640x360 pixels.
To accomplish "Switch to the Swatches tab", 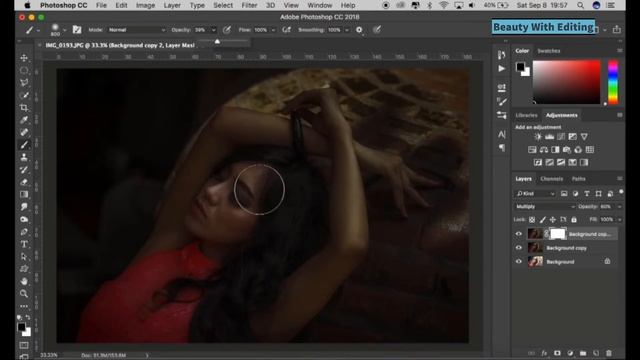I will pyautogui.click(x=549, y=51).
